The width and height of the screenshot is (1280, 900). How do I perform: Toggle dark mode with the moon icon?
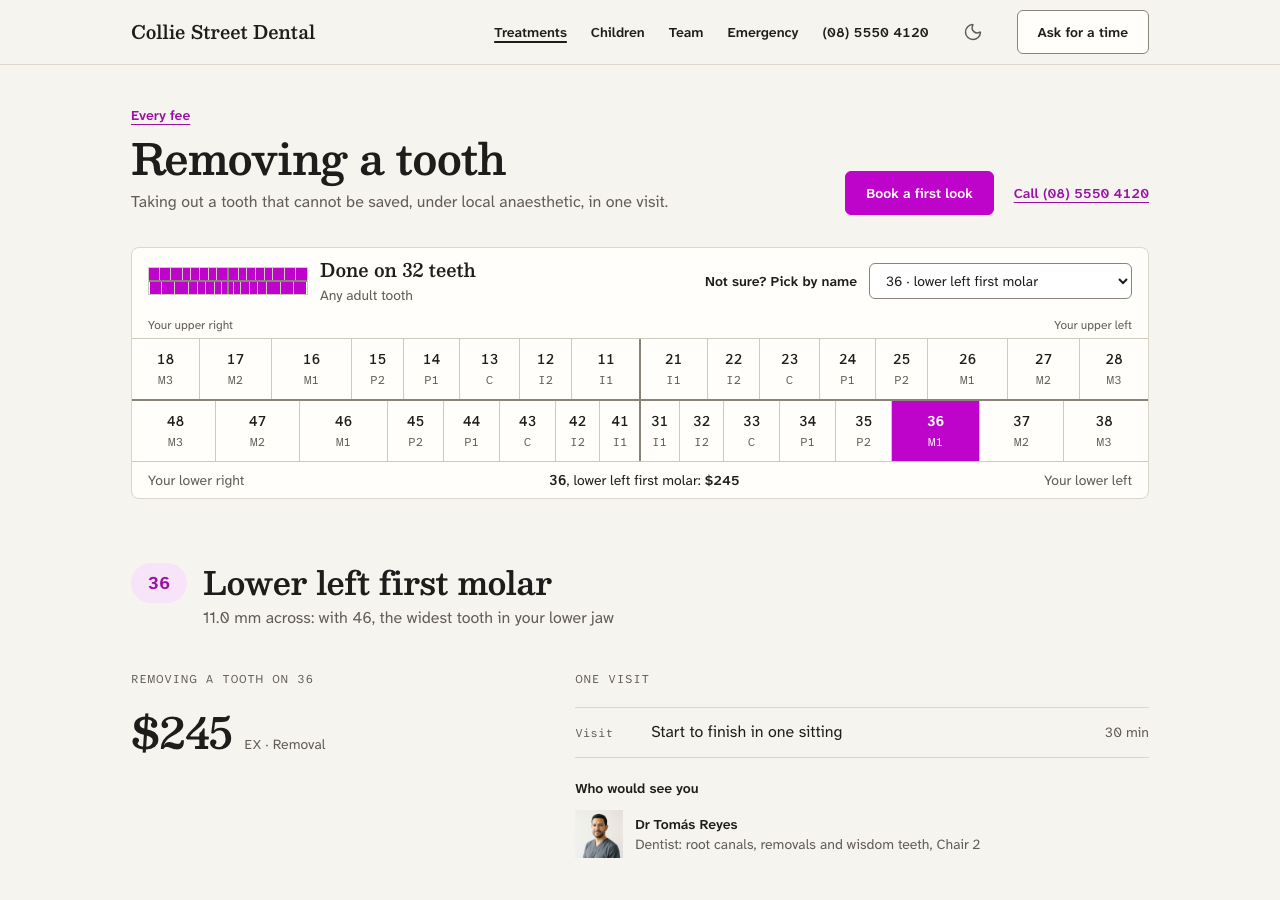coord(973,32)
